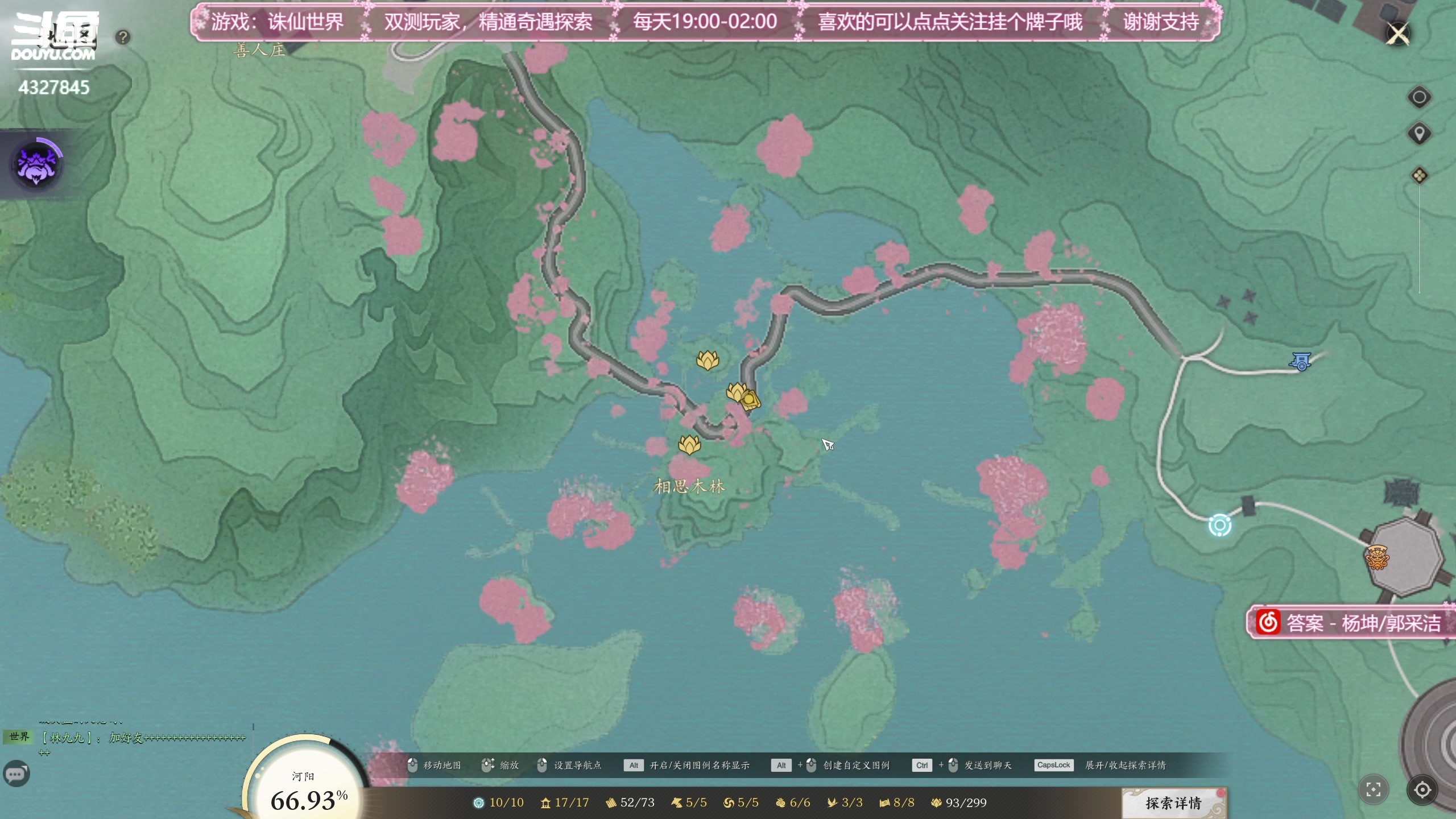Select the blue carriage station marker
This screenshot has height=819, width=1456.
(x=1300, y=361)
